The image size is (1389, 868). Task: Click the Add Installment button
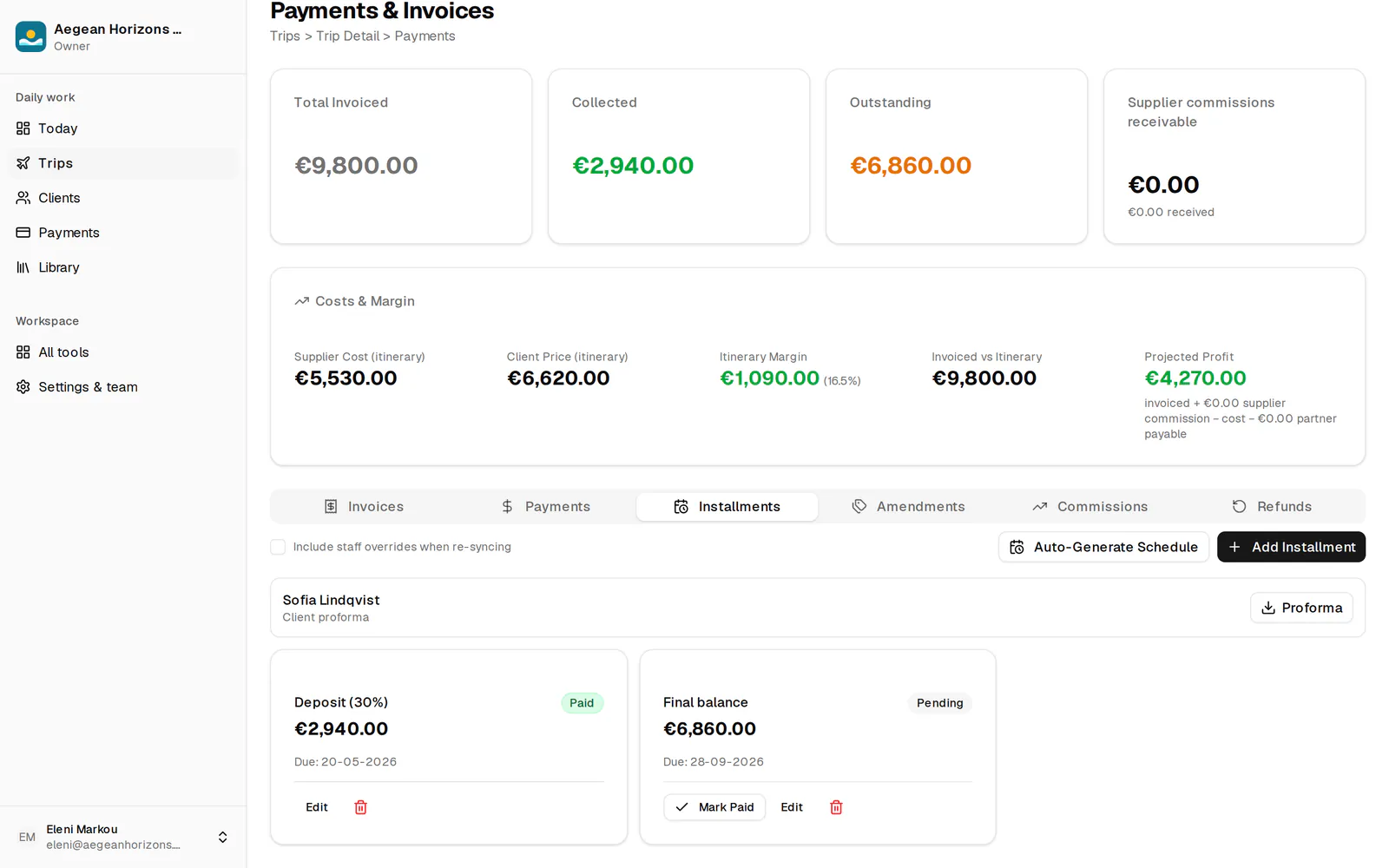point(1291,547)
